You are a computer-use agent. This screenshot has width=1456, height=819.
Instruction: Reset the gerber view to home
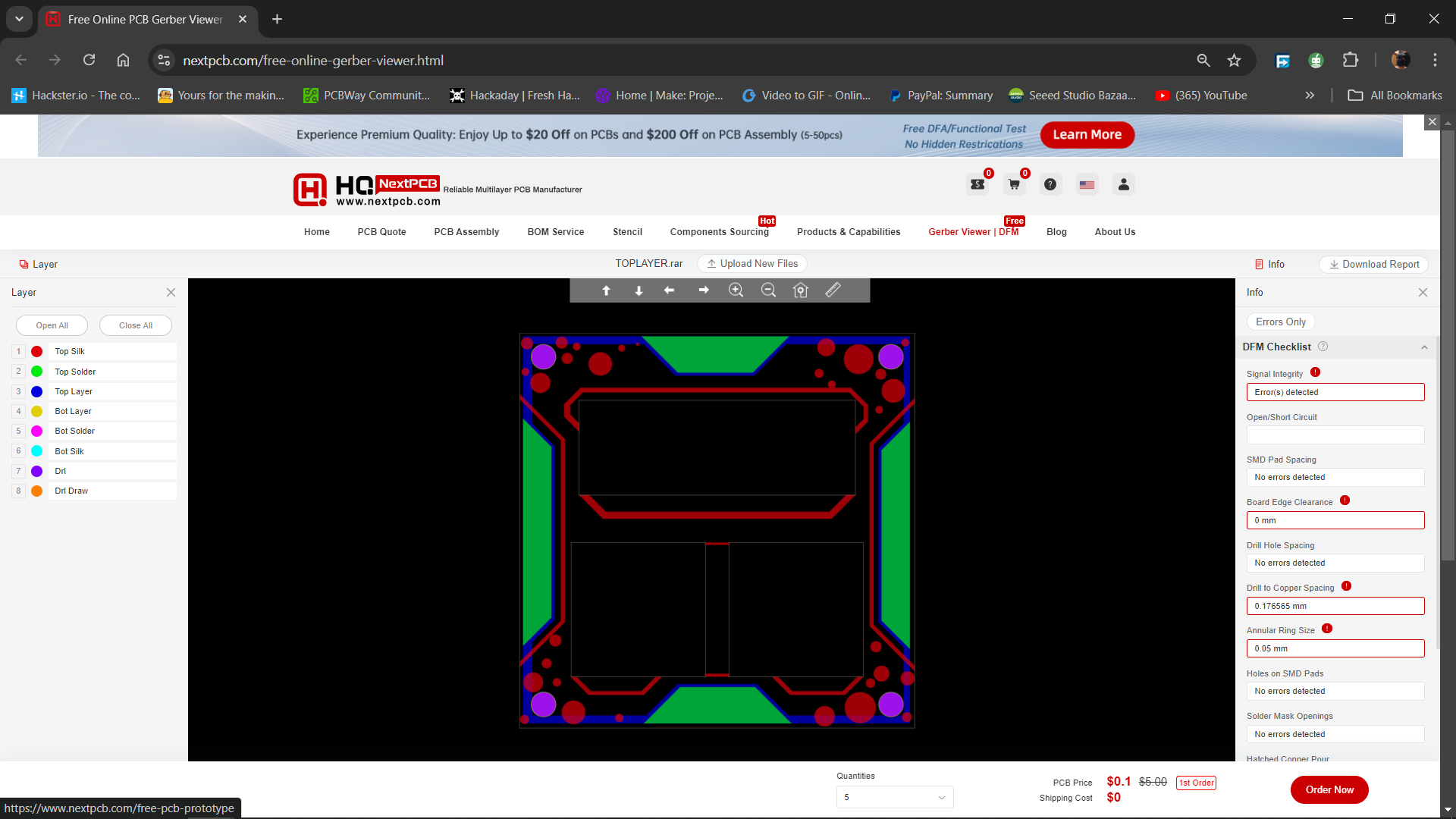point(801,290)
